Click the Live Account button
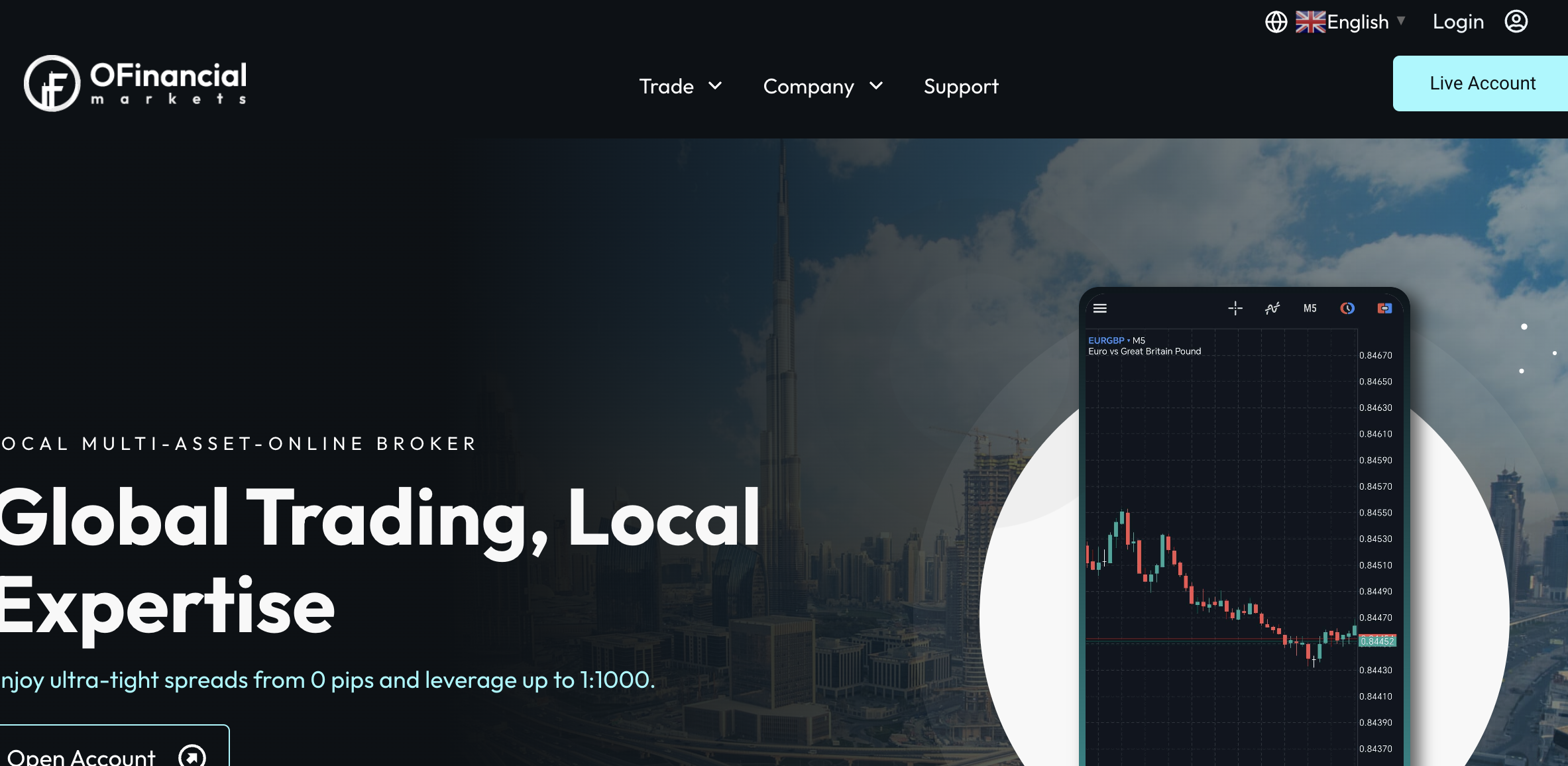The image size is (1568, 766). click(1482, 83)
